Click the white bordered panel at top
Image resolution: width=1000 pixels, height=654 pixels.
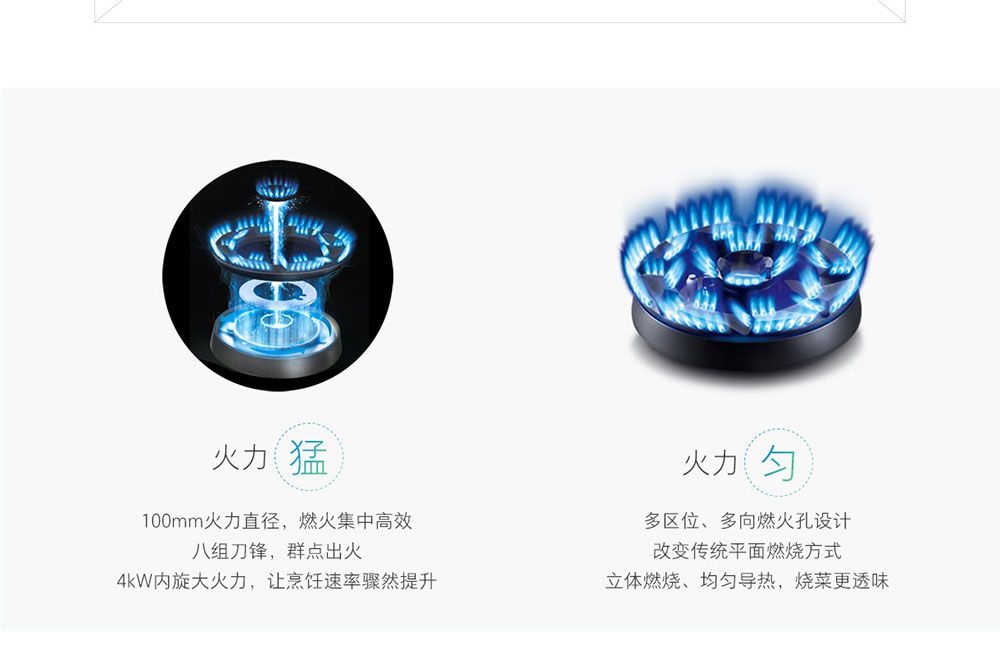[500, 11]
